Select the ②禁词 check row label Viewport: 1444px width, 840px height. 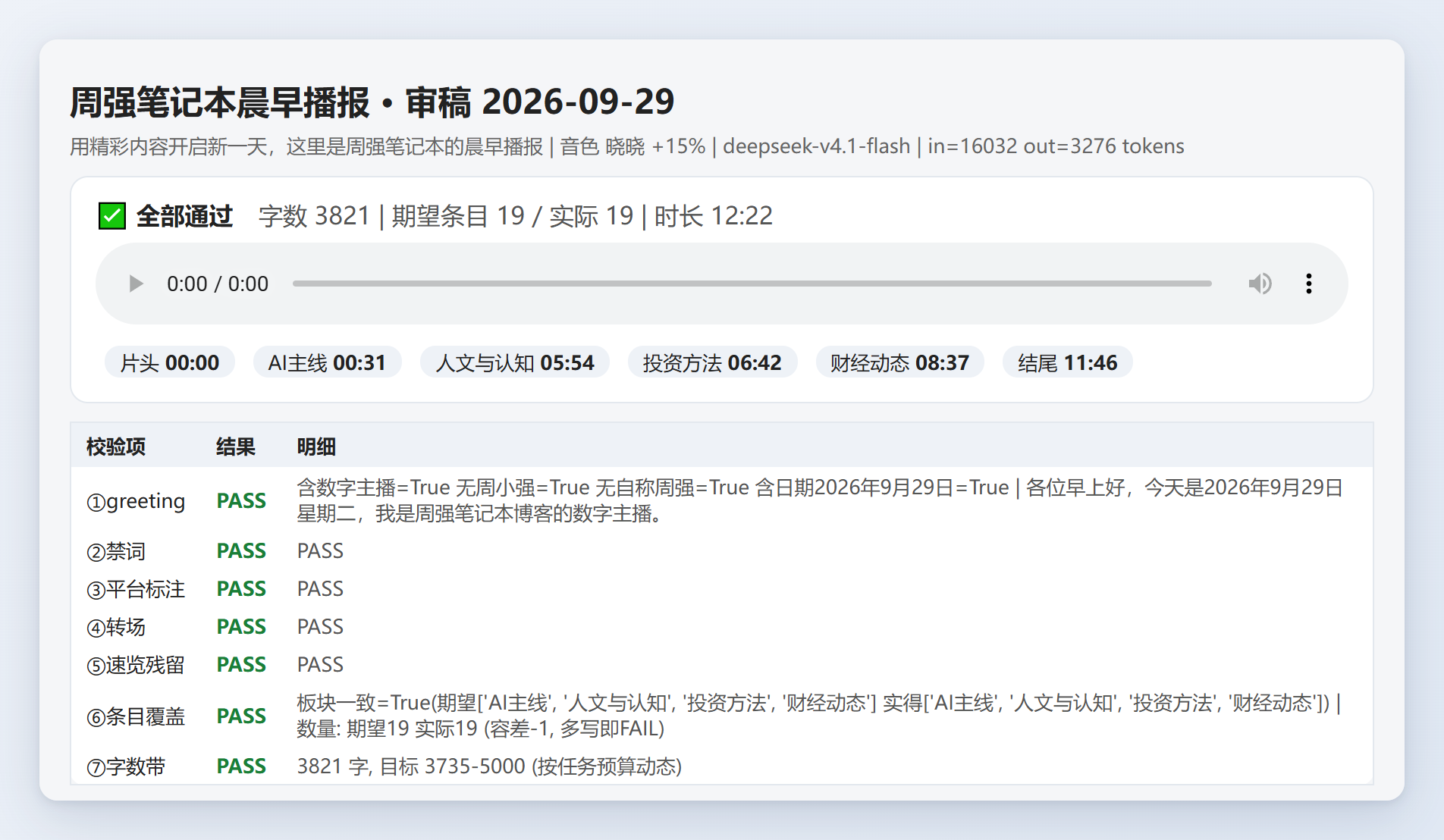(x=116, y=551)
